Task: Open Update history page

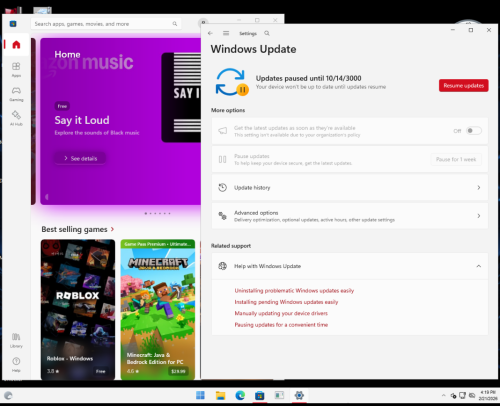Action: 350,188
